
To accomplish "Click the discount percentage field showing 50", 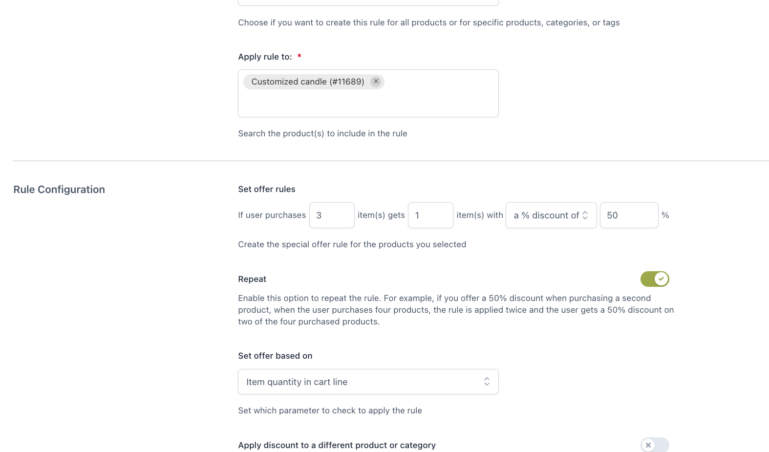I will 628,215.
